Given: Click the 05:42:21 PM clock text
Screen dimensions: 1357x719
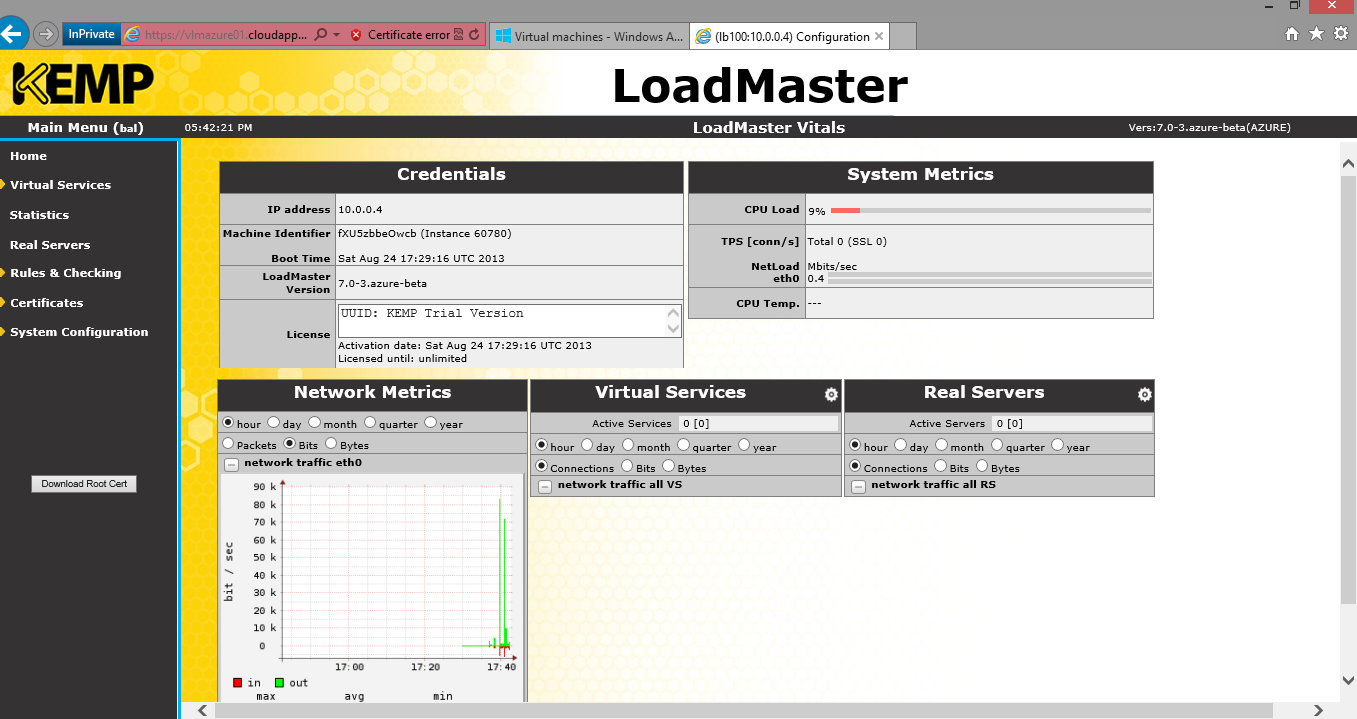Looking at the screenshot, I should point(218,128).
